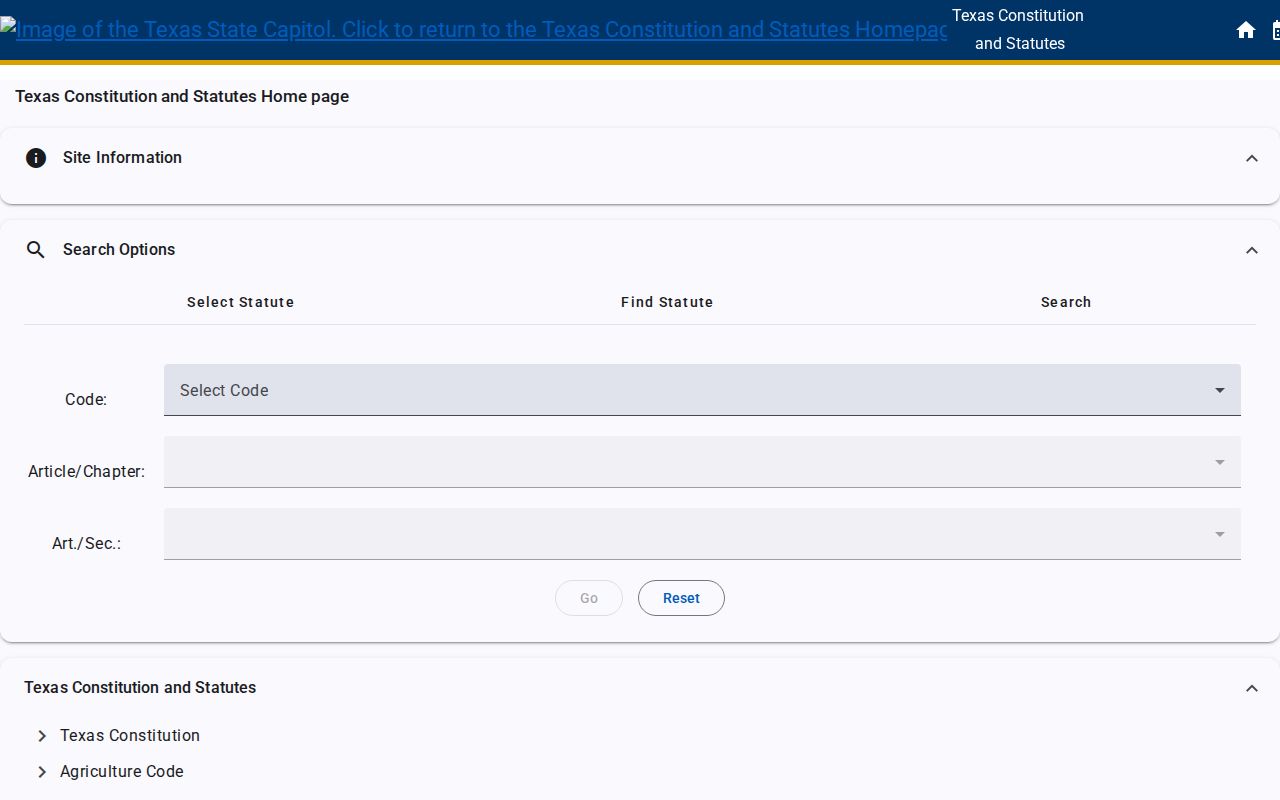Open the Art./Sec. dropdown

point(702,534)
